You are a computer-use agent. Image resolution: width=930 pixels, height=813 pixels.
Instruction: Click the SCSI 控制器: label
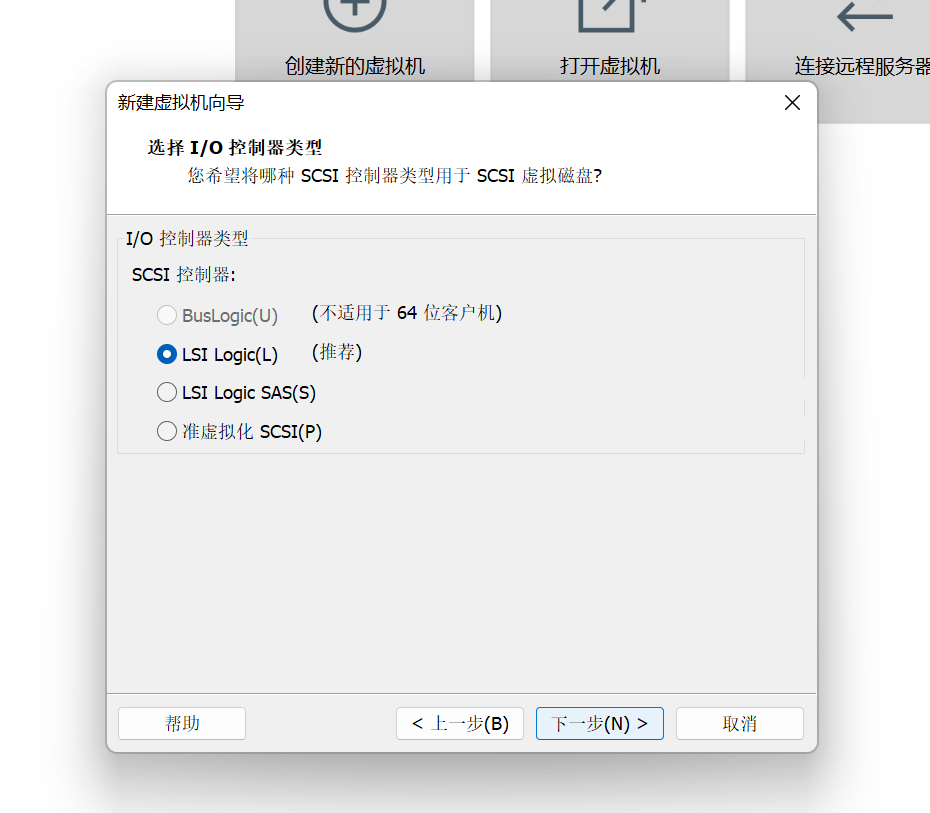coord(184,275)
